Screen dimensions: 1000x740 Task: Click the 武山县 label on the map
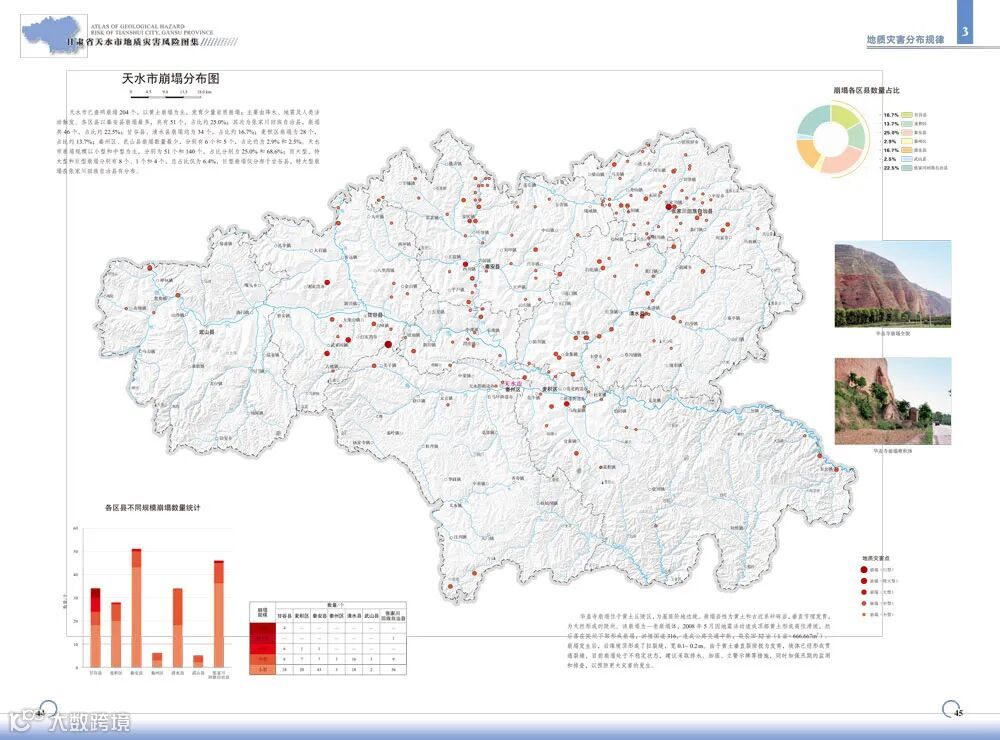click(206, 332)
